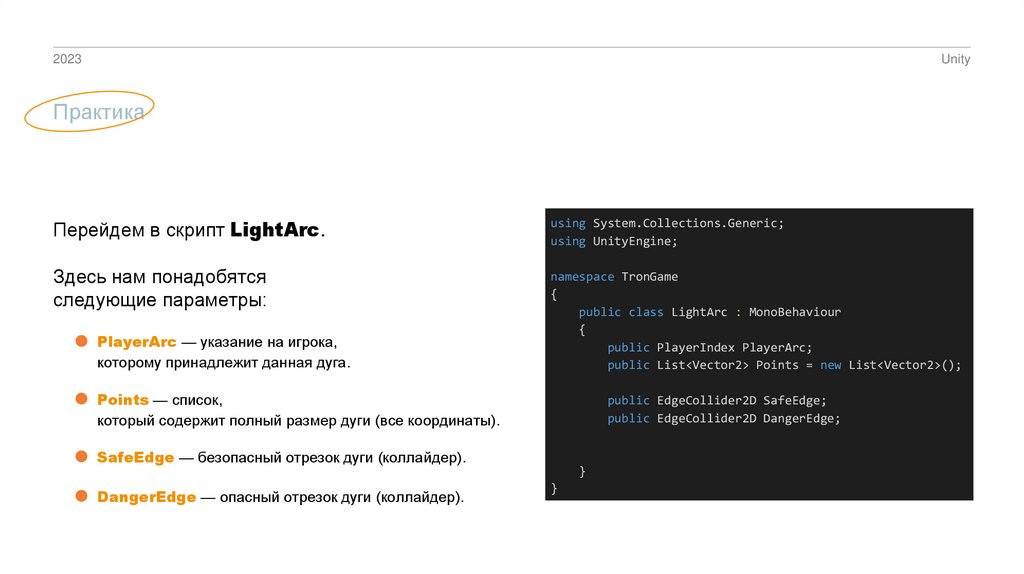Click the orange DangerEdge term

pyautogui.click(x=146, y=496)
